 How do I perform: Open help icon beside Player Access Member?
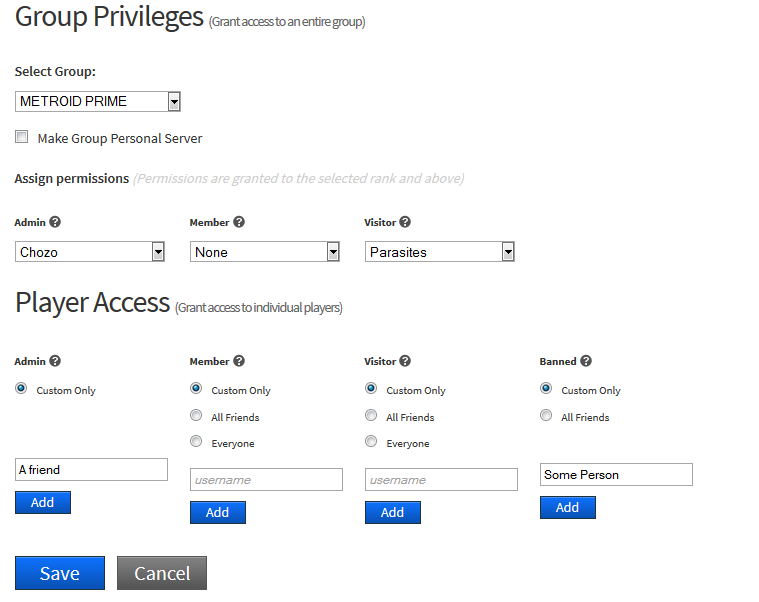(239, 361)
